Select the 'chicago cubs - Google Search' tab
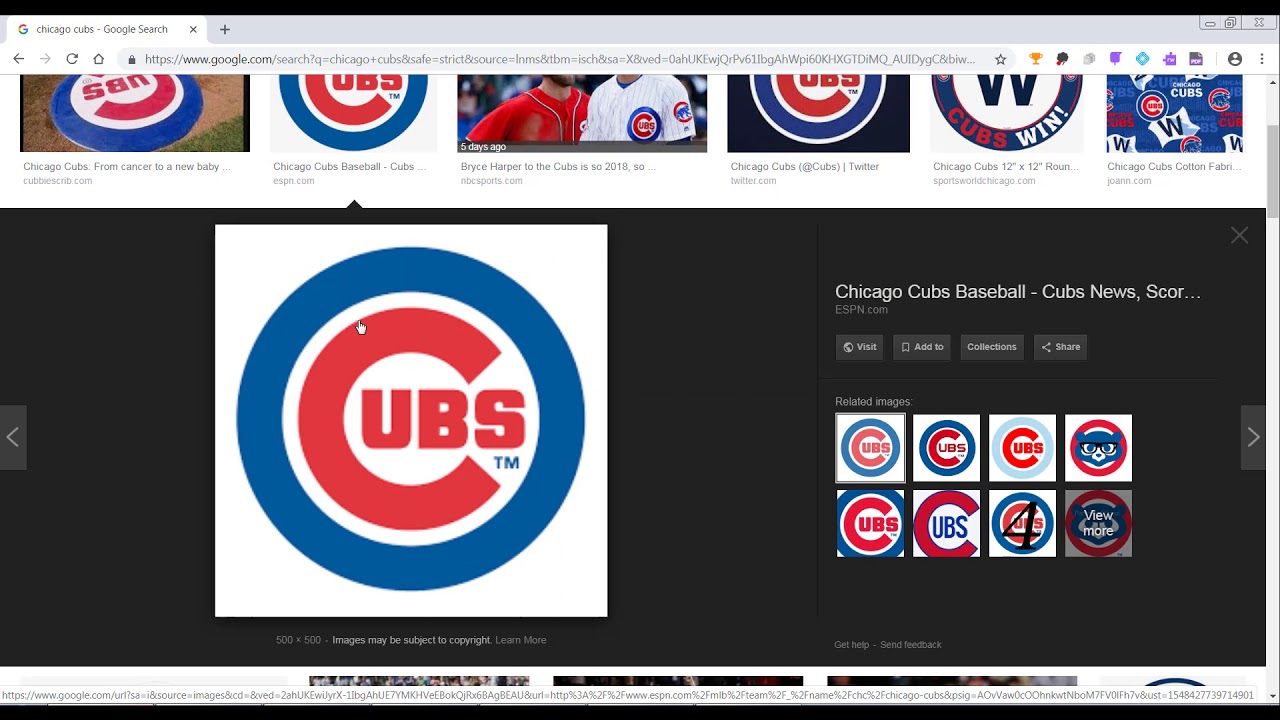1280x720 pixels. (108, 29)
